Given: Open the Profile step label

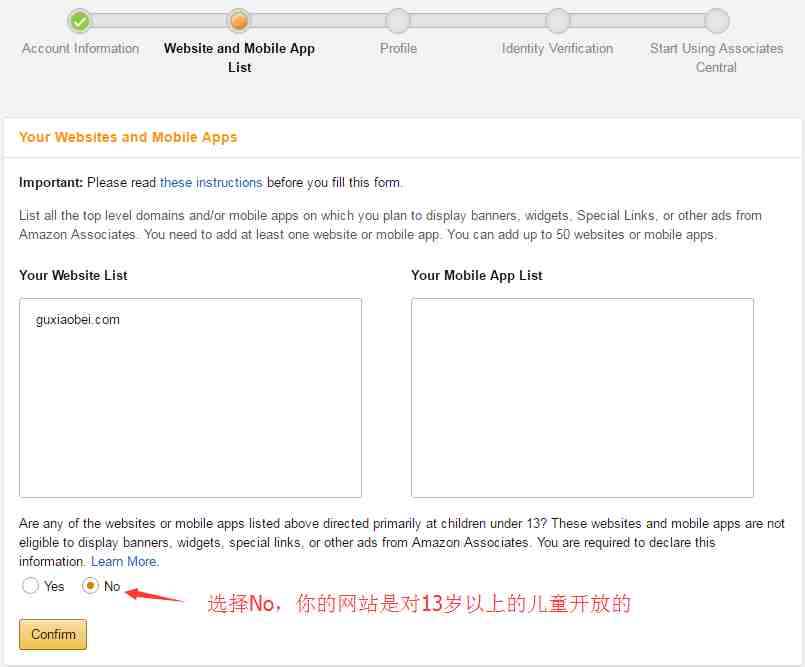Looking at the screenshot, I should [x=398, y=49].
